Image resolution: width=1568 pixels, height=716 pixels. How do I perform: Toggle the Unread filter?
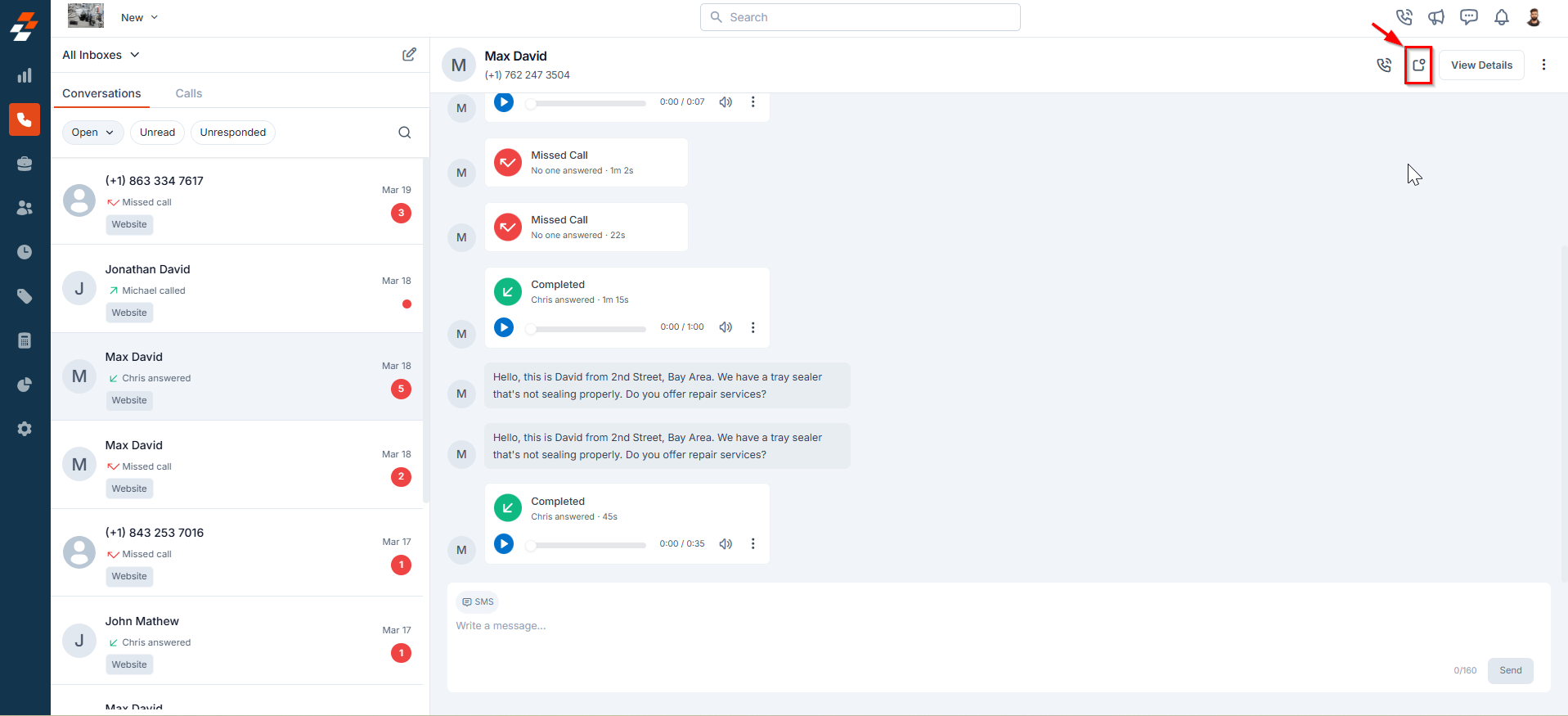[x=157, y=133]
